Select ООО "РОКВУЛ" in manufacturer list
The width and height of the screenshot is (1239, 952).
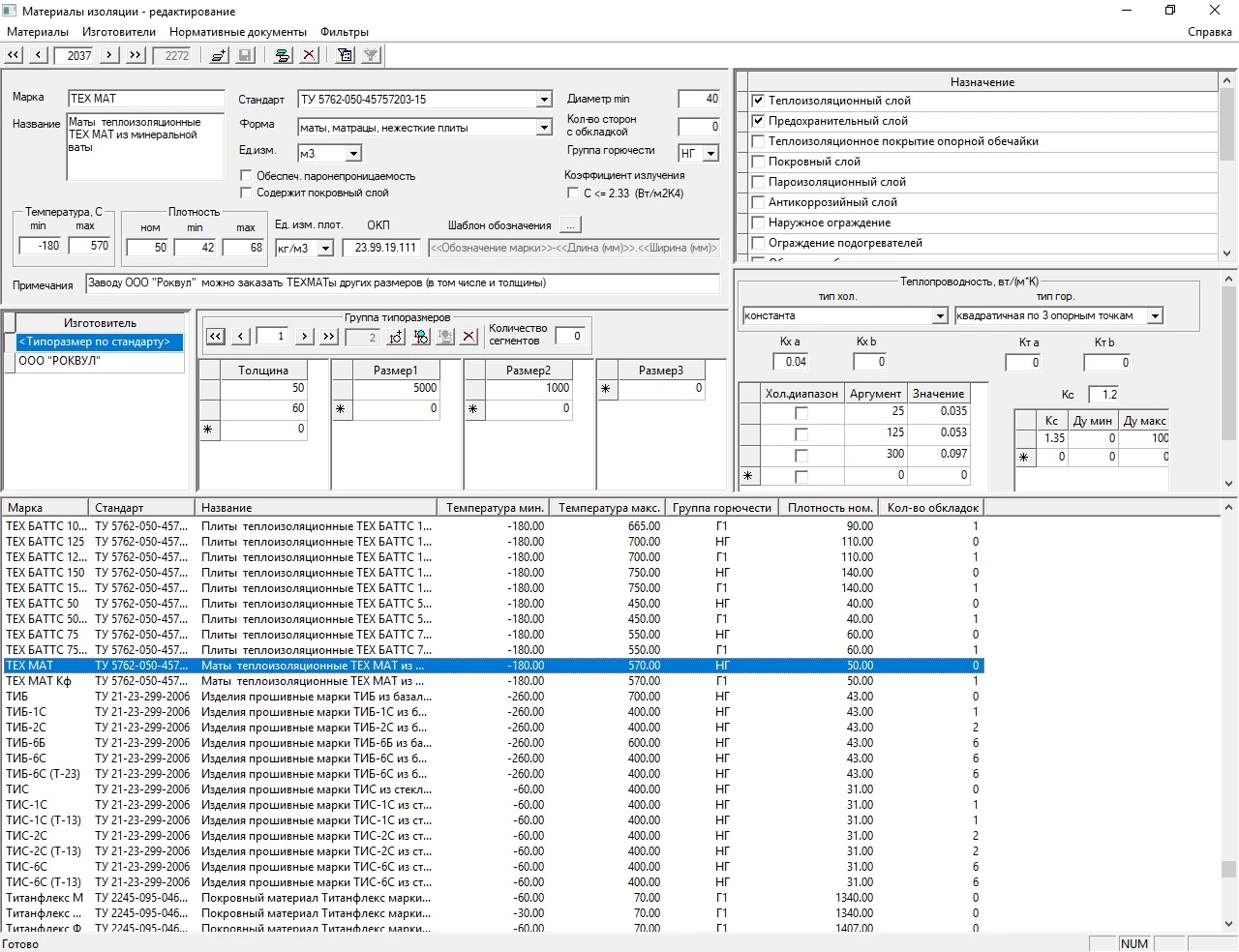click(x=60, y=361)
